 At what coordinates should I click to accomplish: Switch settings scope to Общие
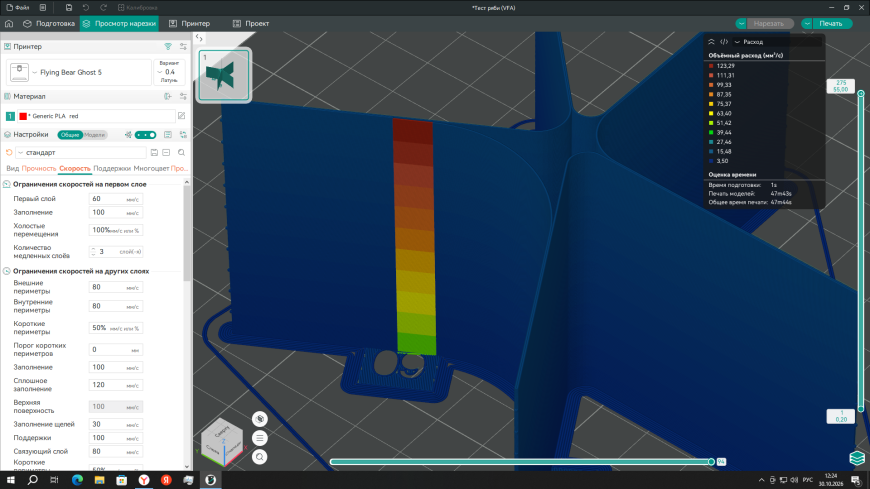(70, 135)
